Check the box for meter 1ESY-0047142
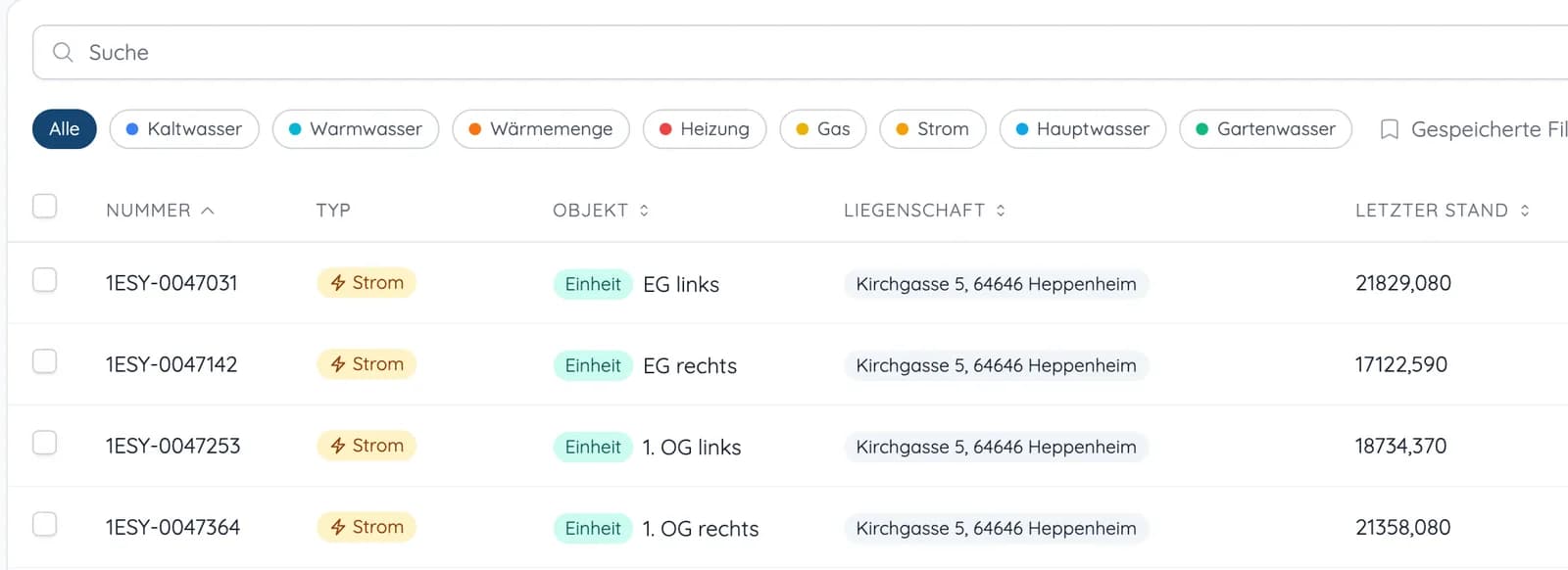Screen dimensions: 1568x570 click(45, 361)
